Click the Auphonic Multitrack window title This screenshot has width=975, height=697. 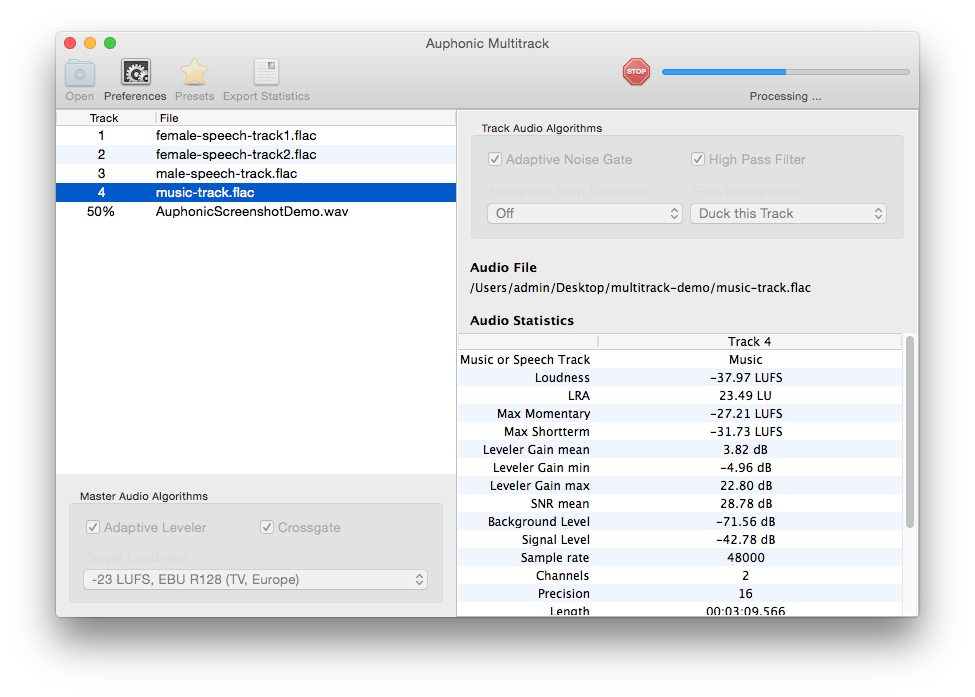(x=488, y=44)
